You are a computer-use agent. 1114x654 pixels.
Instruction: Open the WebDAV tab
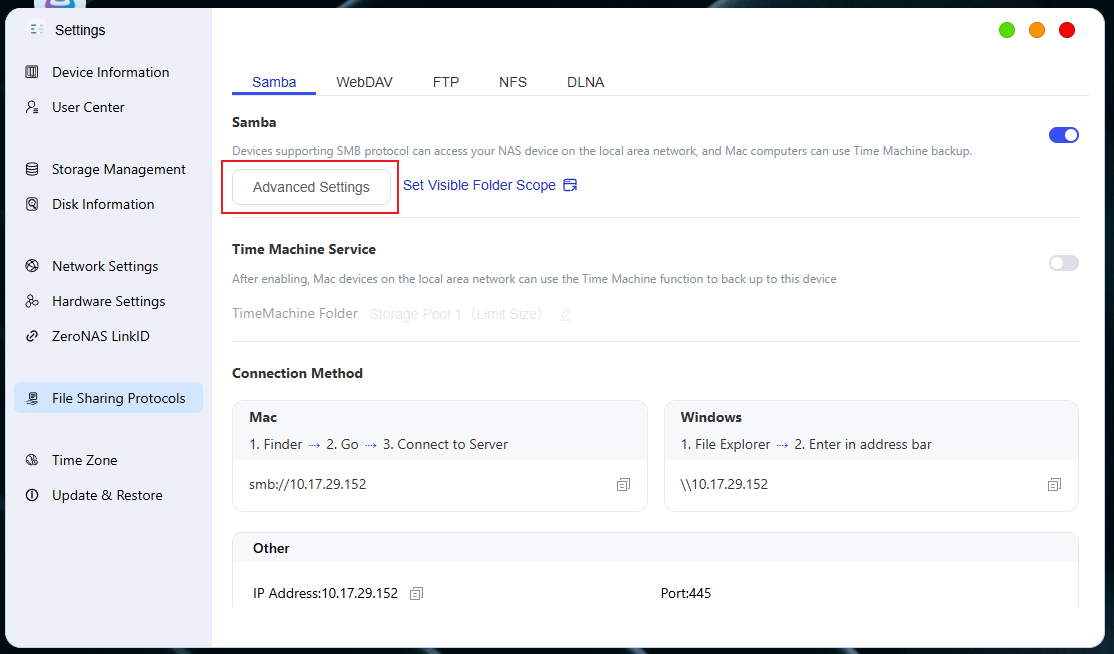(364, 82)
